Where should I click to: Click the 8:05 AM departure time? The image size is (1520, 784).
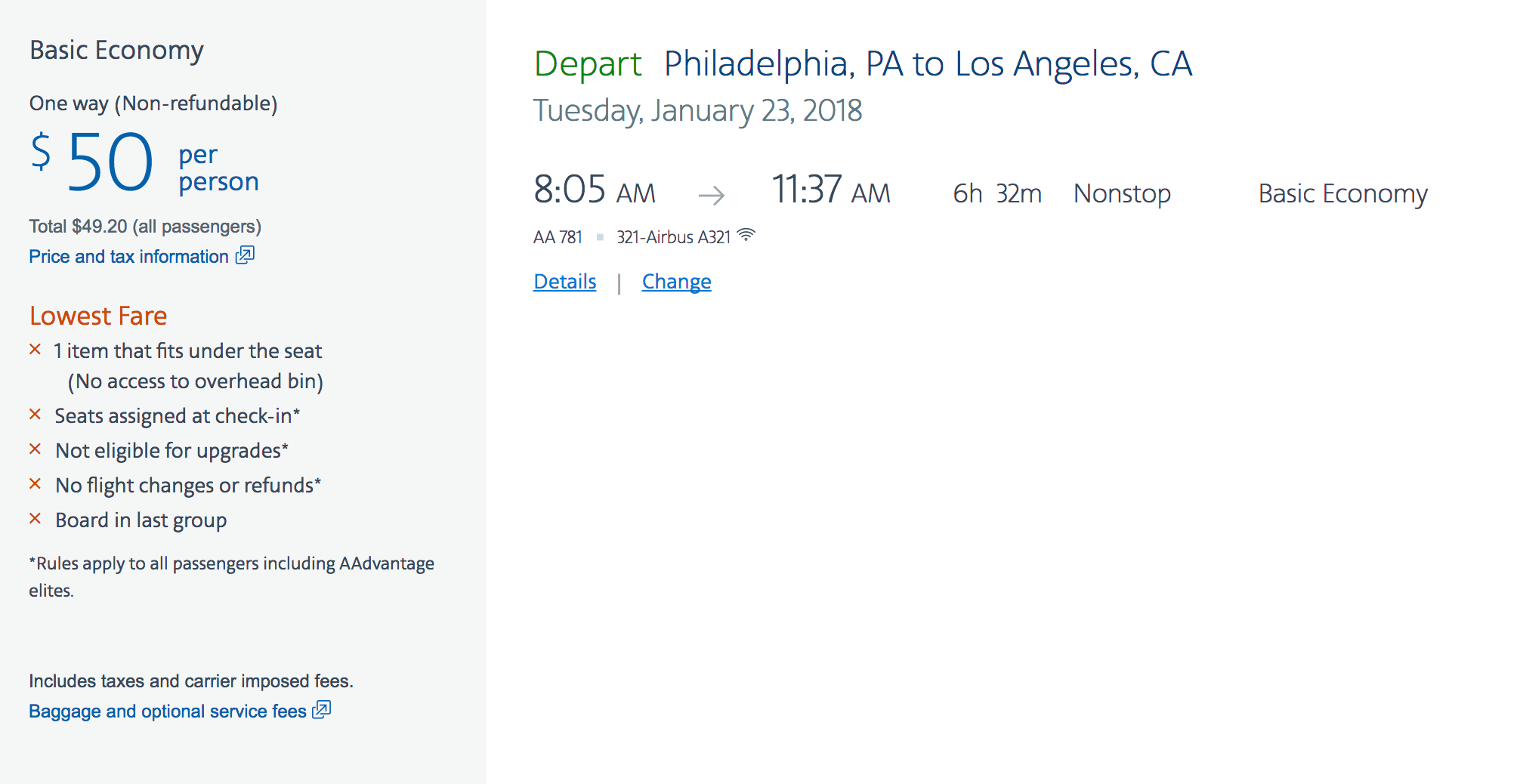pos(594,190)
